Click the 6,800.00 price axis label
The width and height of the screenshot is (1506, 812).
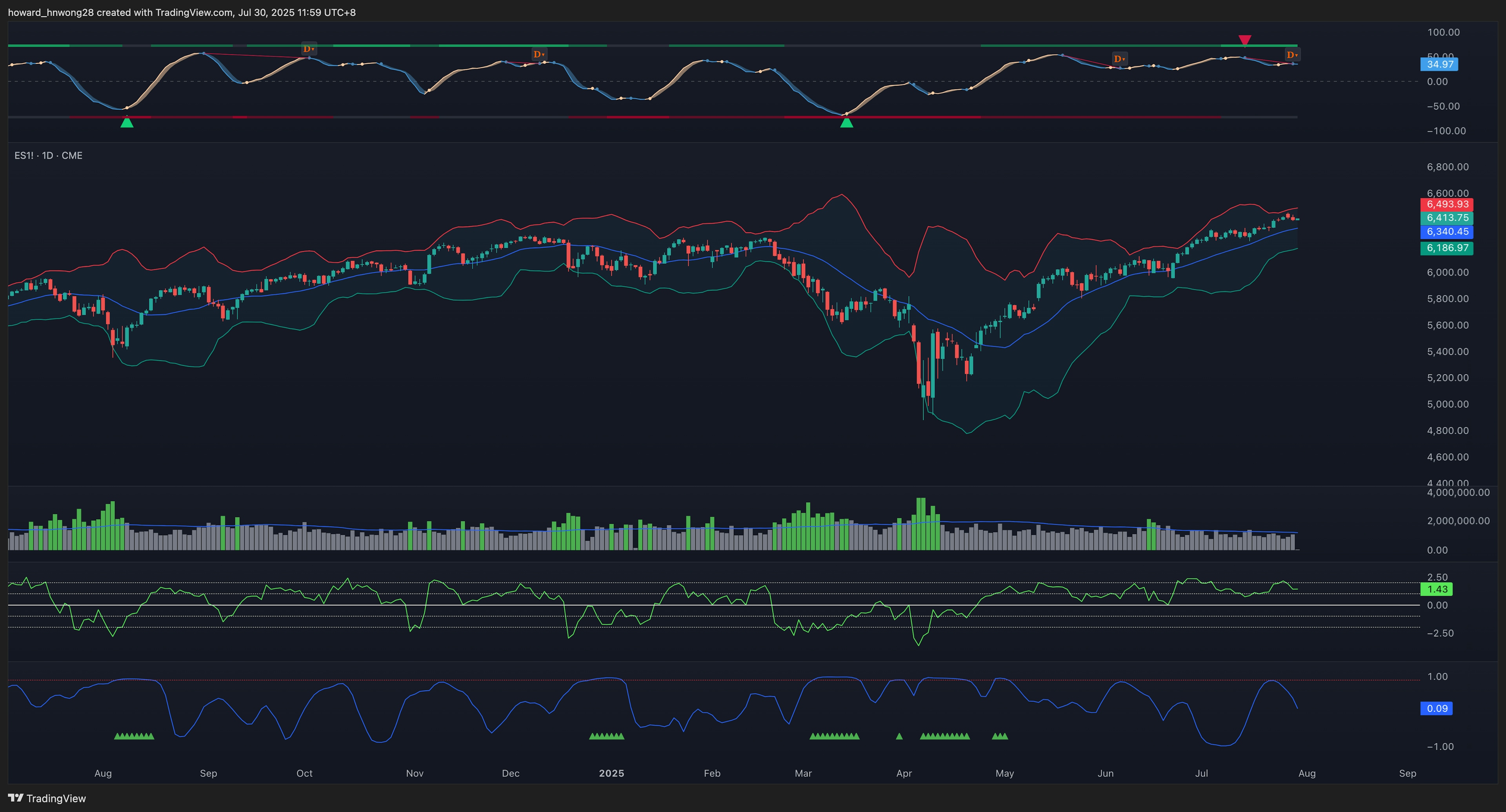(x=1448, y=167)
